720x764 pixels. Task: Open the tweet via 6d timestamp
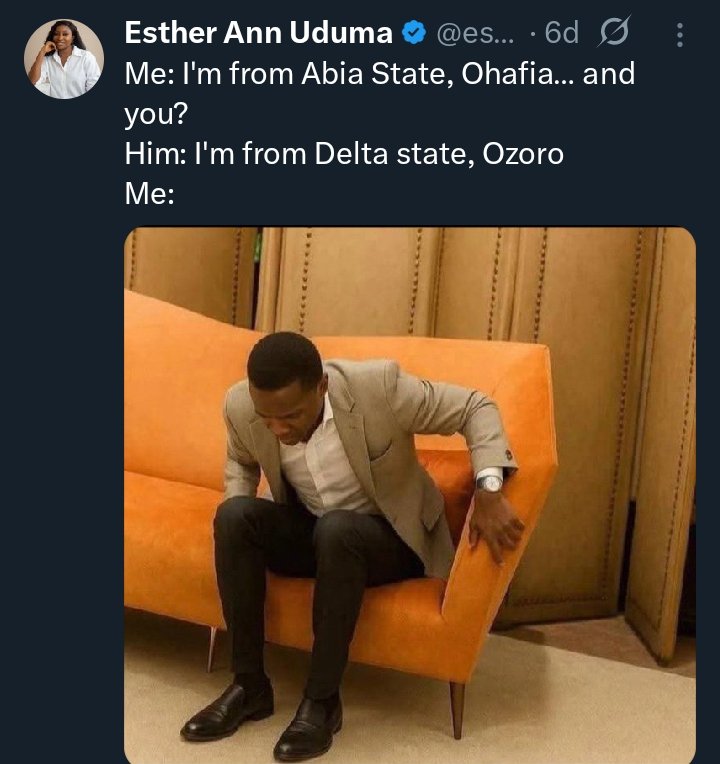click(562, 34)
